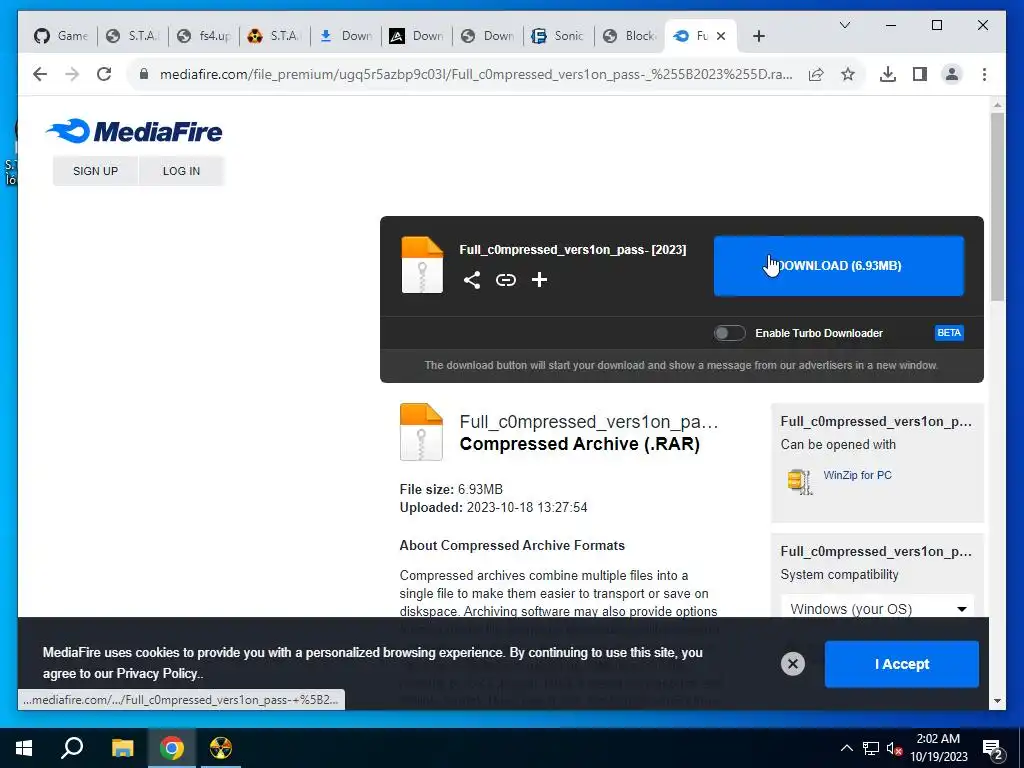Click the network tray icon
The height and width of the screenshot is (768, 1024).
(x=871, y=748)
